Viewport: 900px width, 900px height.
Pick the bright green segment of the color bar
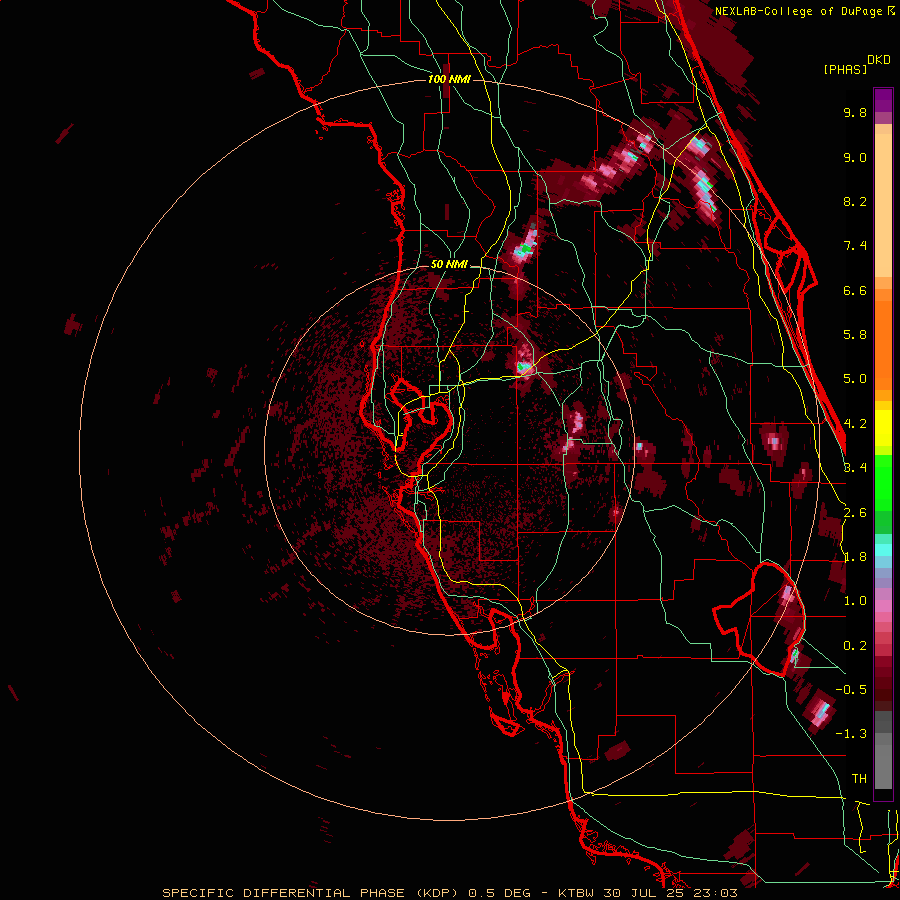pyautogui.click(x=883, y=482)
